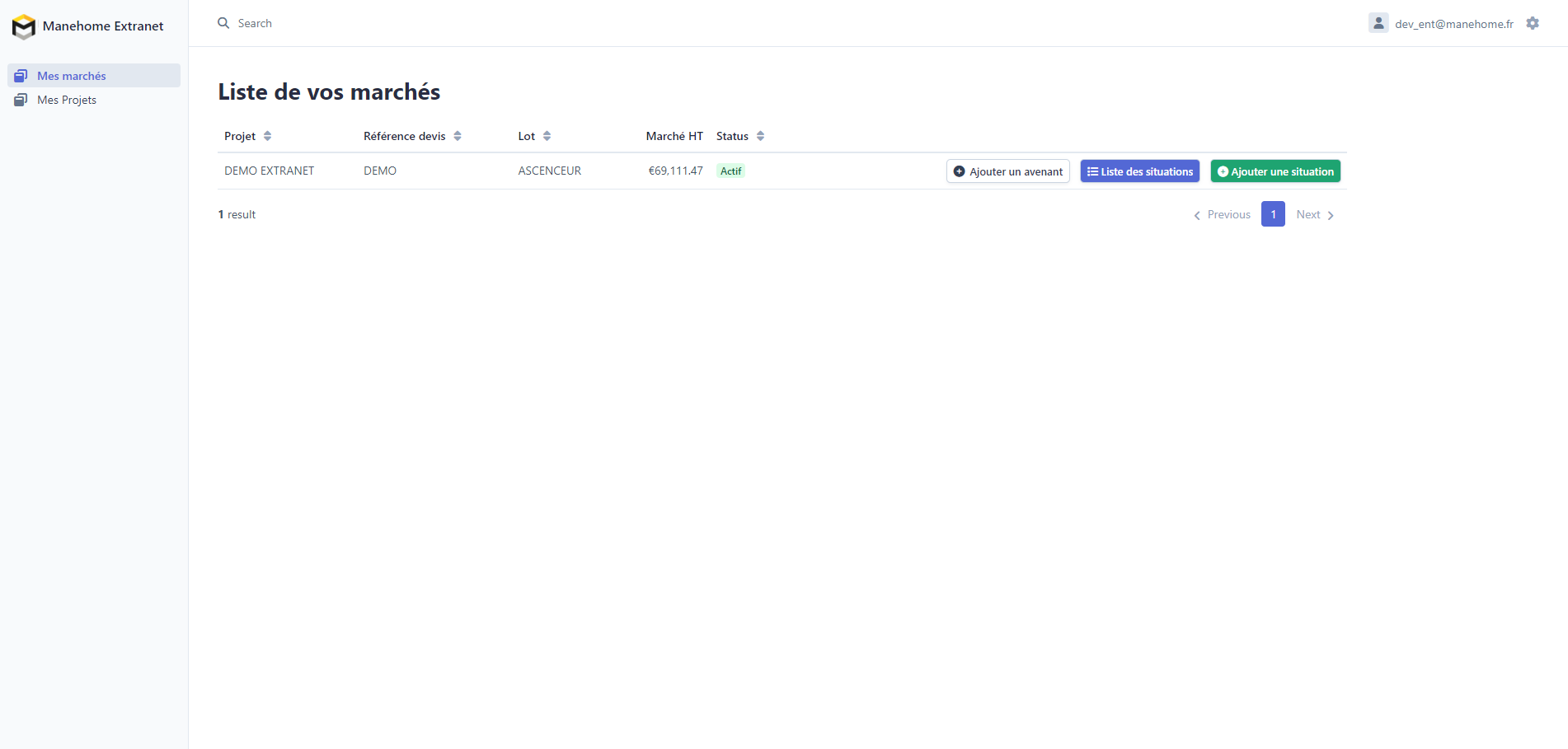Click the dev_ent@manehome.fr account name
The height and width of the screenshot is (749, 1568).
pos(1454,24)
